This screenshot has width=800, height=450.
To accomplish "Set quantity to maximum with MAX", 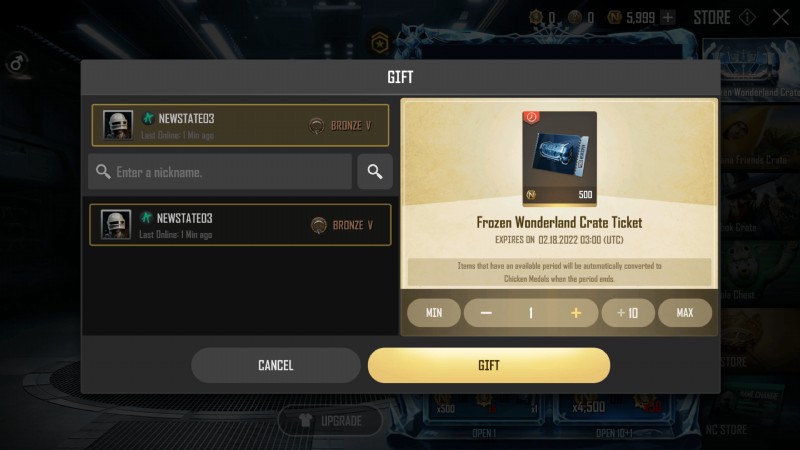I will (x=685, y=313).
